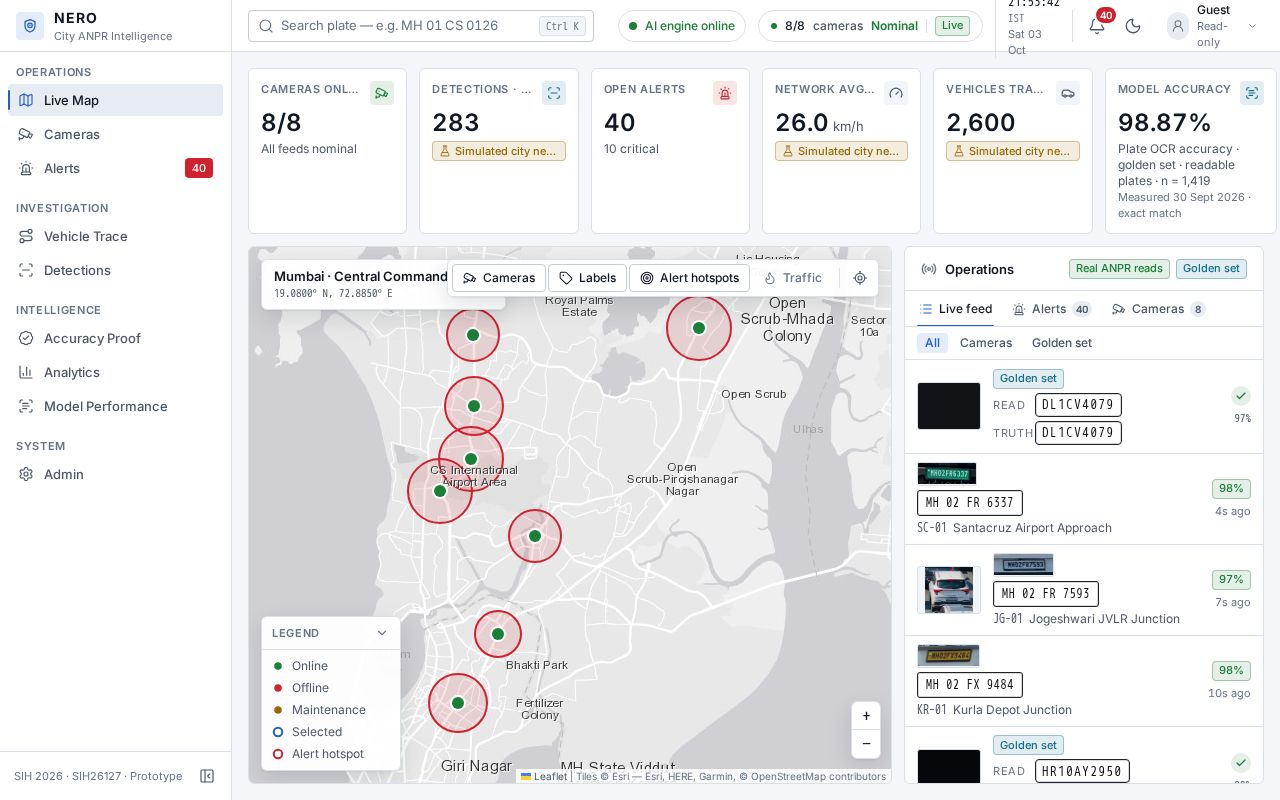Click the Open Alerts siren icon

(x=725, y=93)
